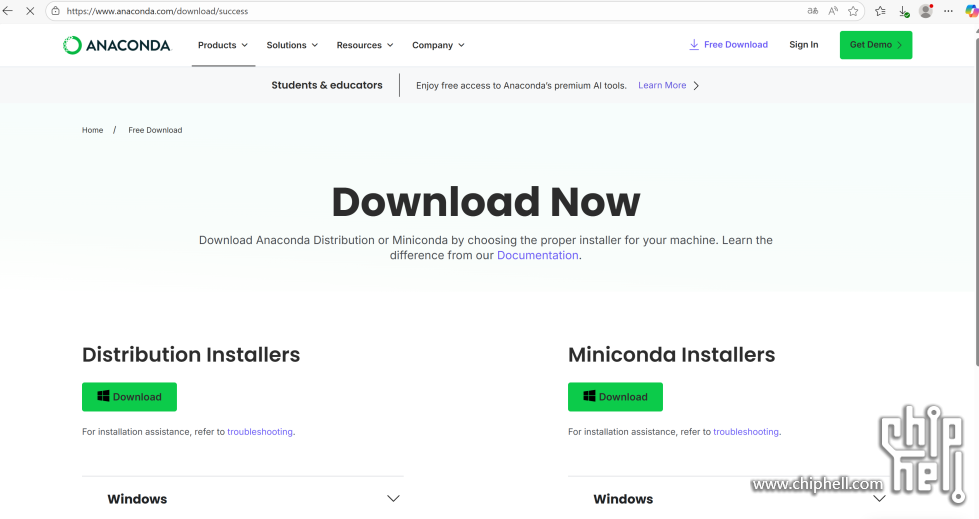Screen dimensions: 979x519
Task: Click the address bar URL
Action: tap(157, 11)
